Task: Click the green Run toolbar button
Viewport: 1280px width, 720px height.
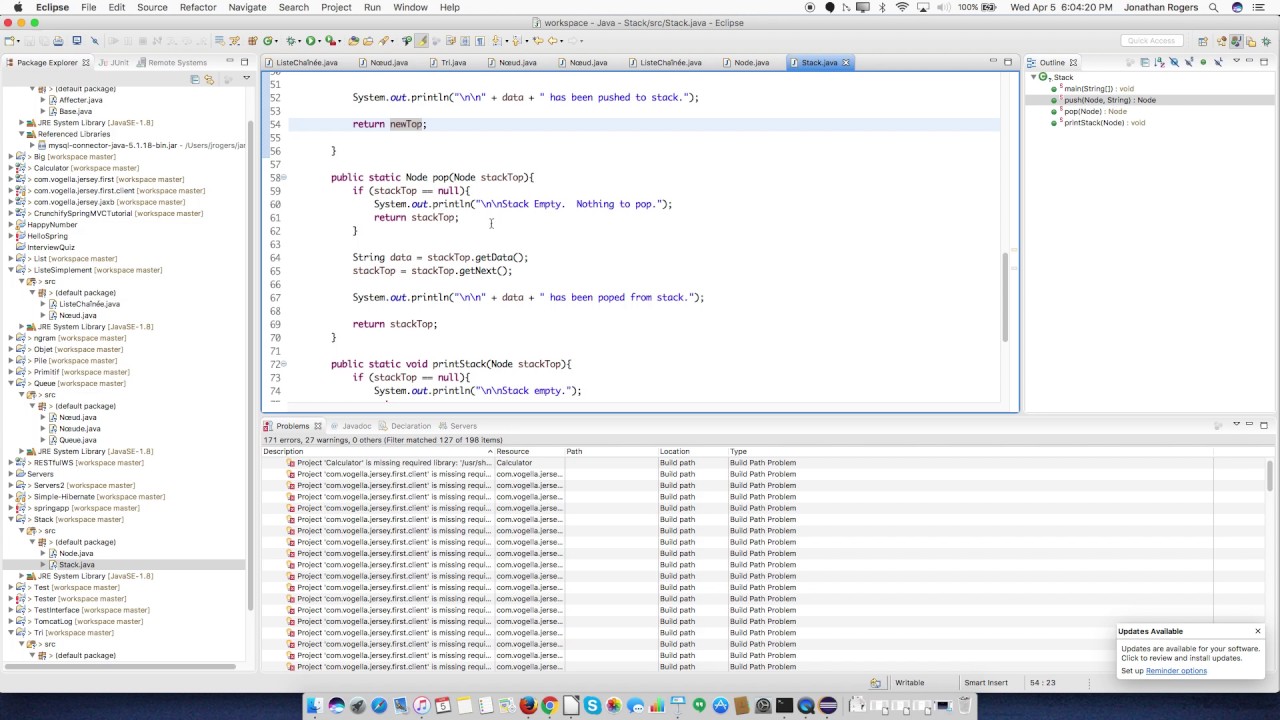Action: point(311,41)
